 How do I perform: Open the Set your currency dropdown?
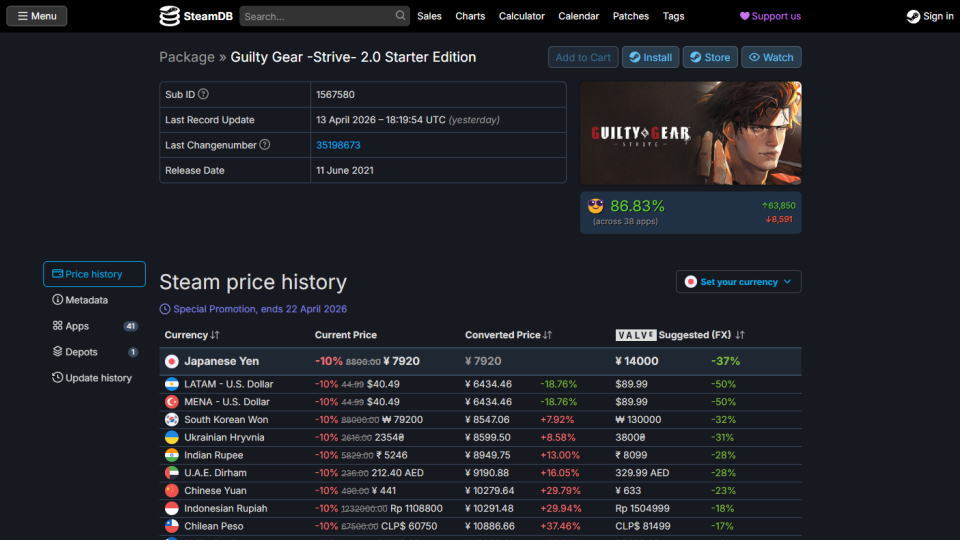point(738,282)
